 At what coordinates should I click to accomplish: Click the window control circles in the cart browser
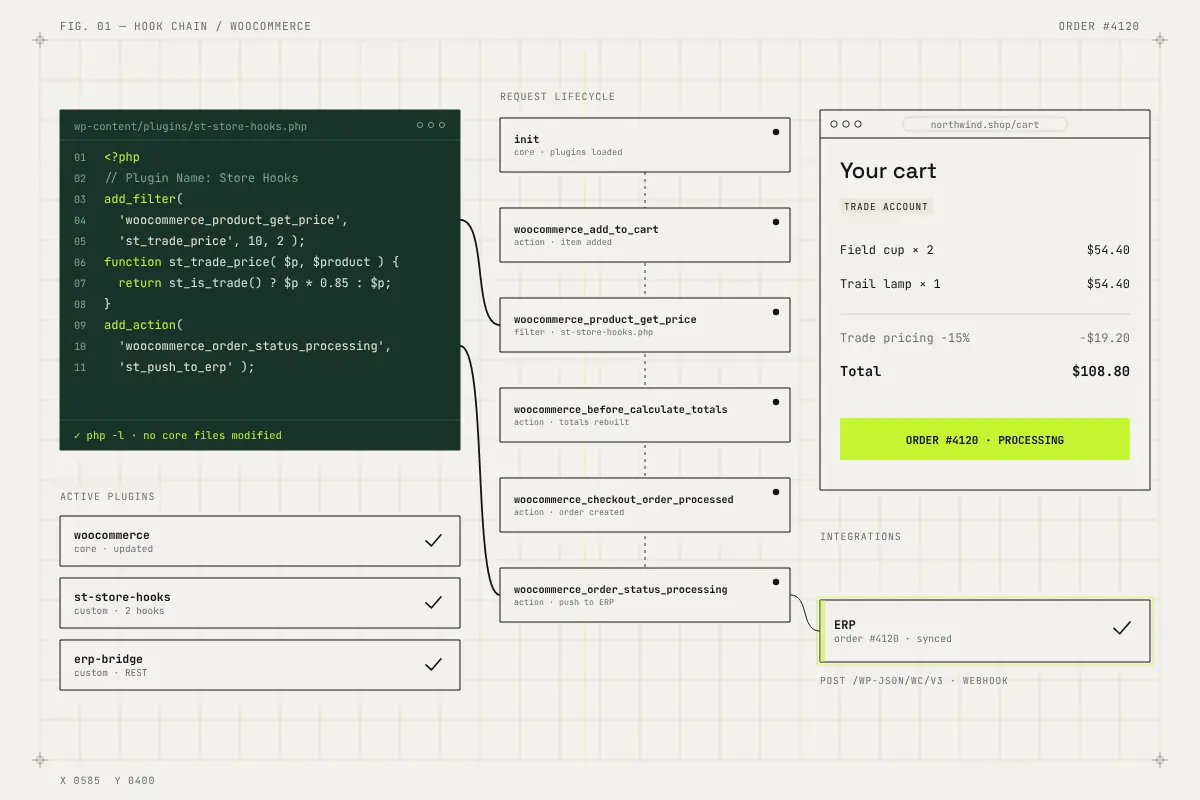tap(846, 124)
